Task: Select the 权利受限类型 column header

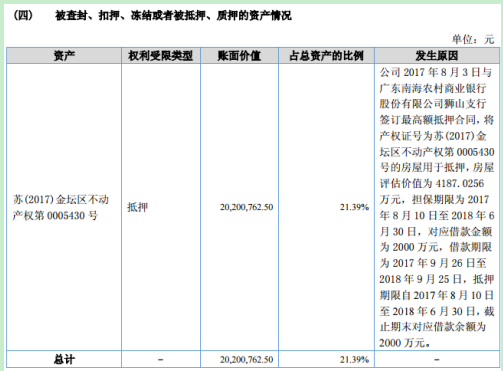Action: coord(161,56)
